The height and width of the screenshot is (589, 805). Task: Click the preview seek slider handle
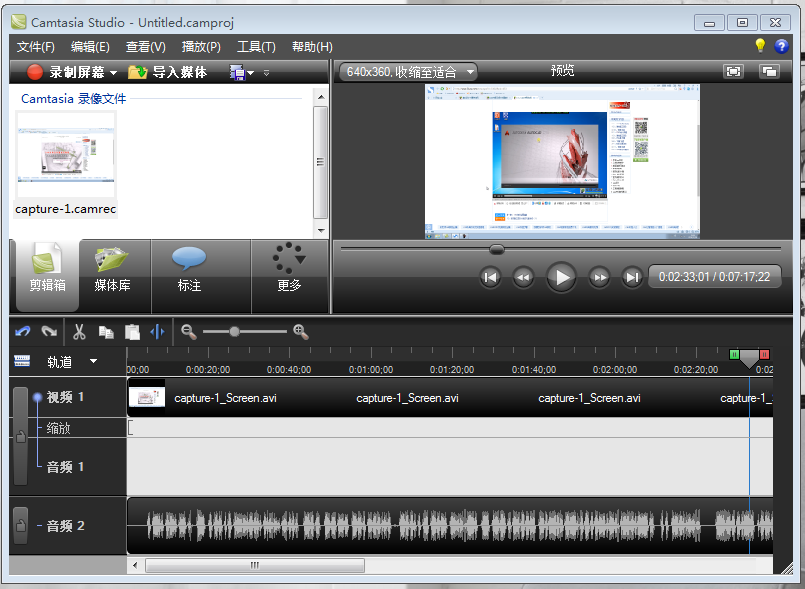[496, 250]
